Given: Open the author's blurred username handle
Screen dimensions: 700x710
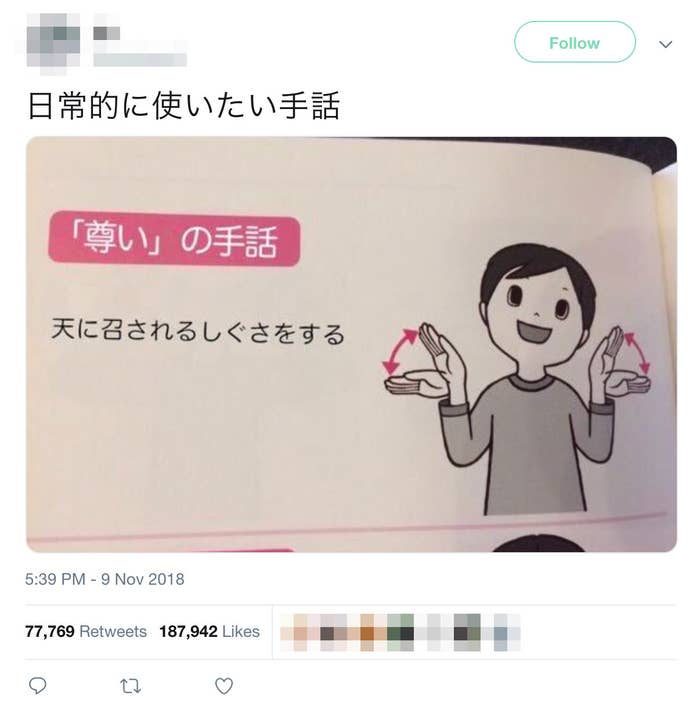Looking at the screenshot, I should 140,59.
